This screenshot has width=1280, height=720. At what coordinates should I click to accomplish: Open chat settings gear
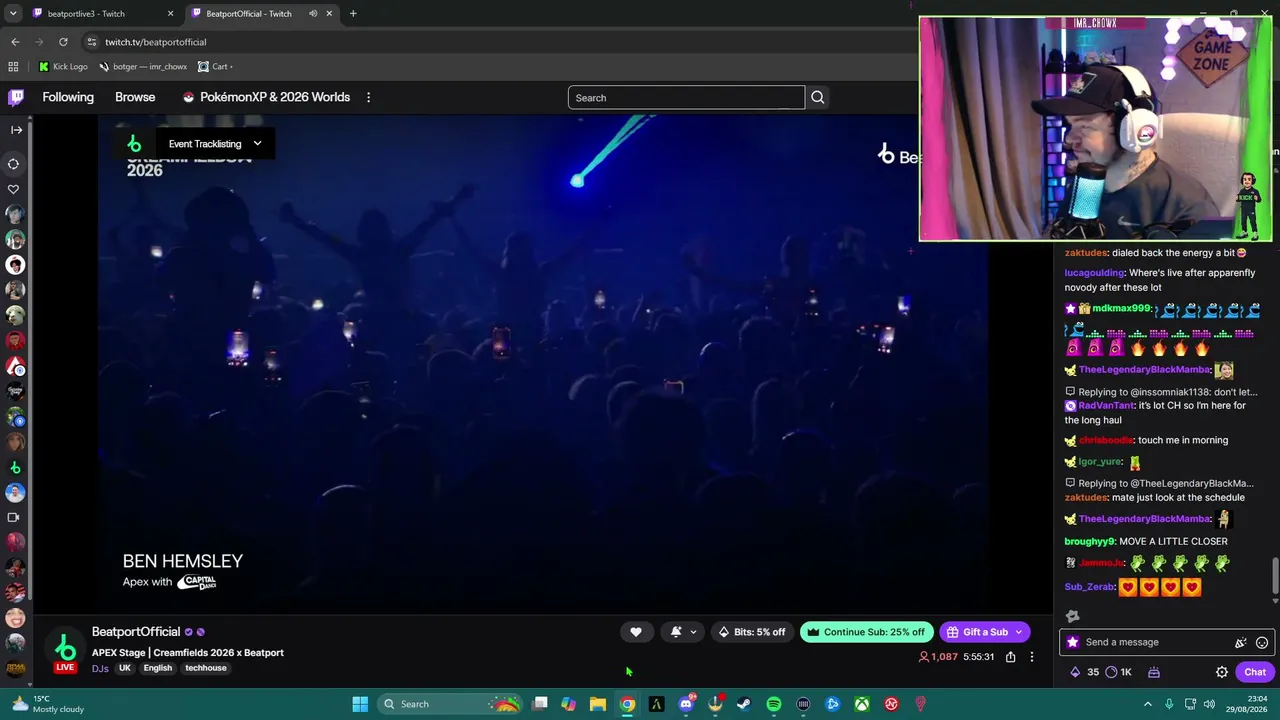[x=1222, y=672]
